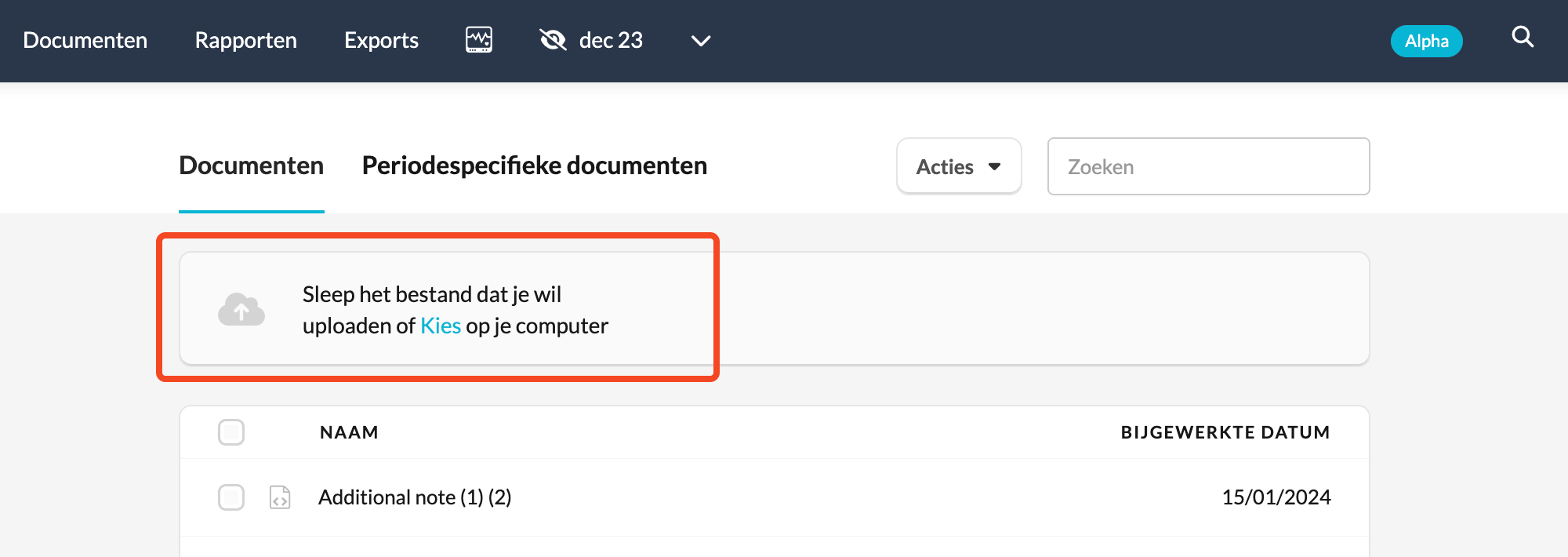Click the Kies link to choose file
Screen dimensions: 1568x557
coord(441,326)
